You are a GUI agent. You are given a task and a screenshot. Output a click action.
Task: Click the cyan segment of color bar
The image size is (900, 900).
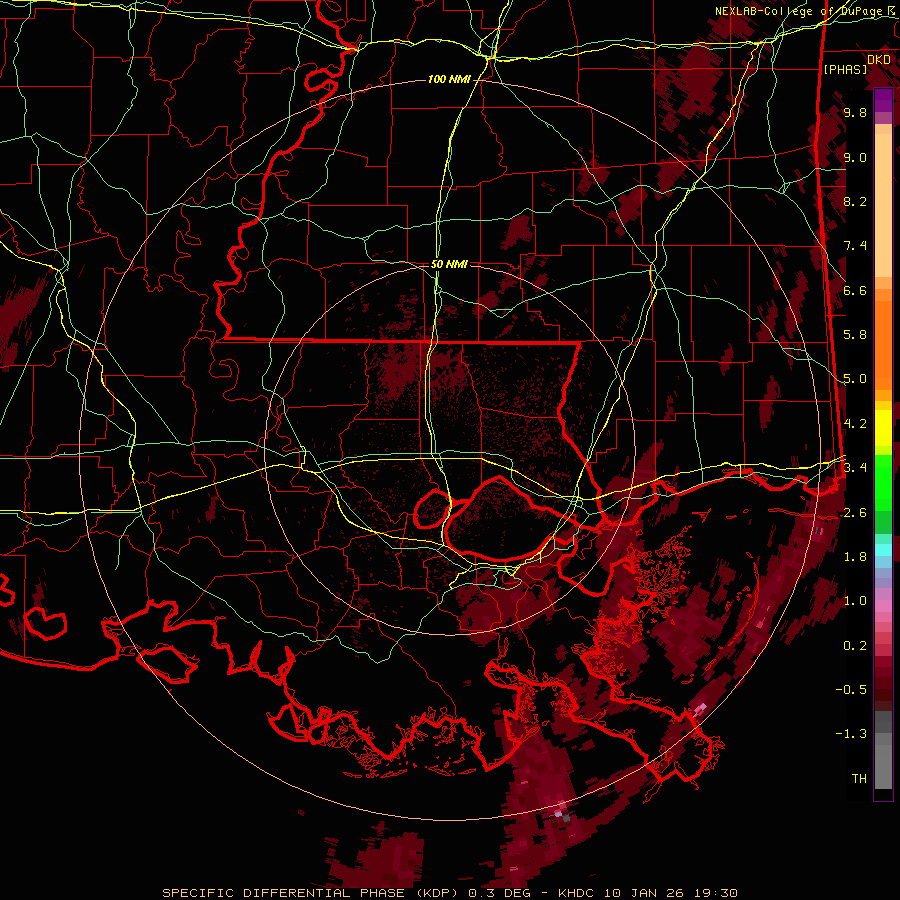coord(883,550)
